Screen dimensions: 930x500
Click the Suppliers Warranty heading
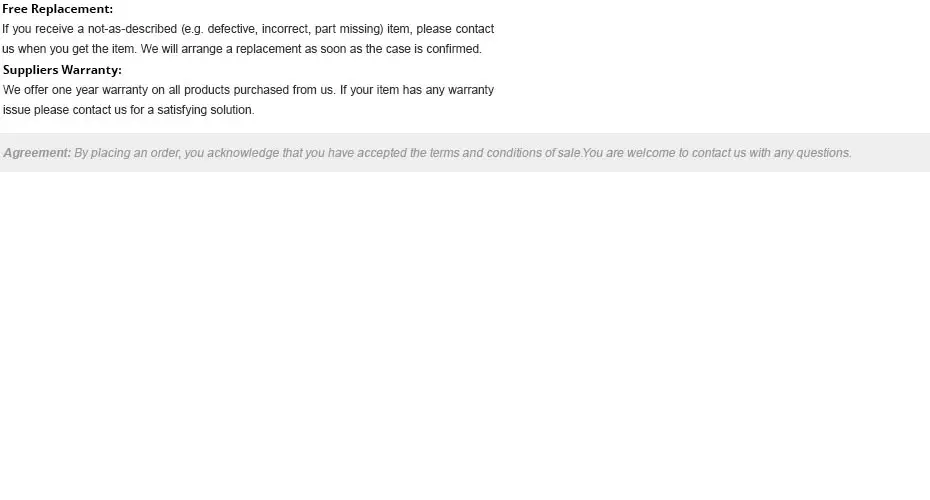click(x=62, y=70)
